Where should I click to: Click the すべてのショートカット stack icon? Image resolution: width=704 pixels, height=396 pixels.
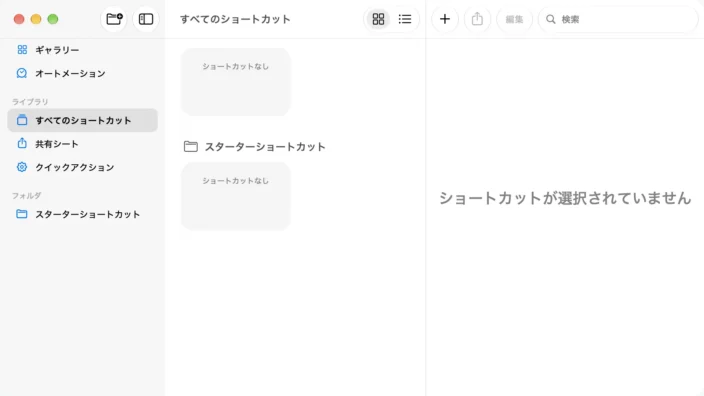pyautogui.click(x=22, y=120)
